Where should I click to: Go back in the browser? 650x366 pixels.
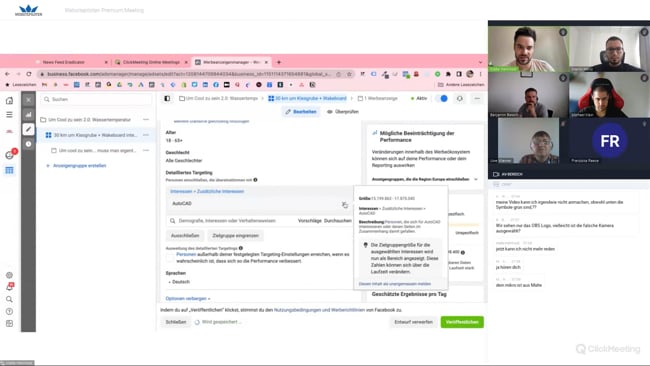[7, 74]
